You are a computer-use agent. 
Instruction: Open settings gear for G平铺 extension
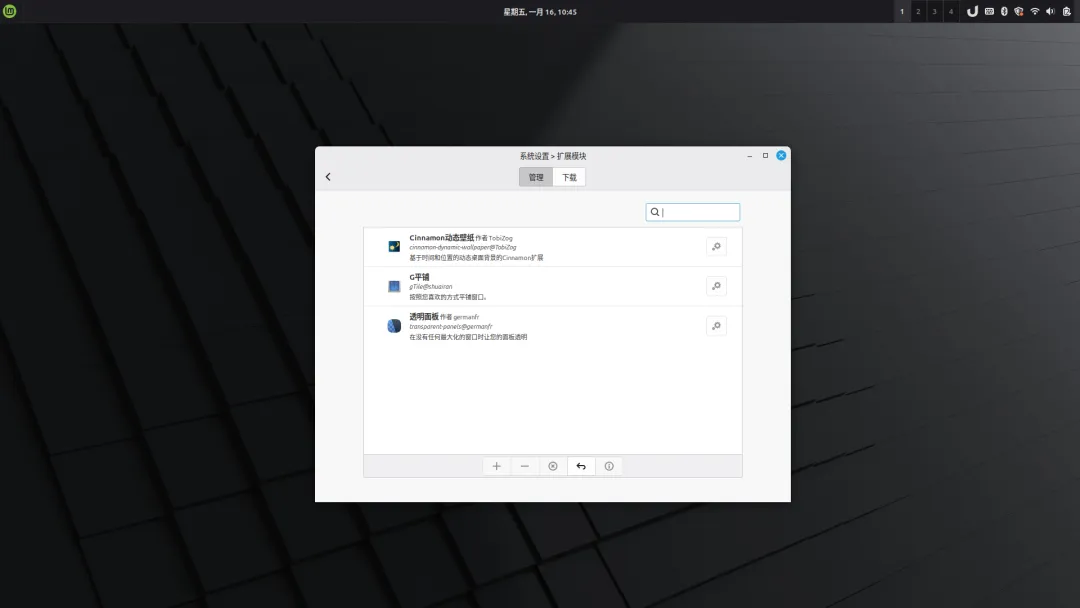click(x=716, y=286)
